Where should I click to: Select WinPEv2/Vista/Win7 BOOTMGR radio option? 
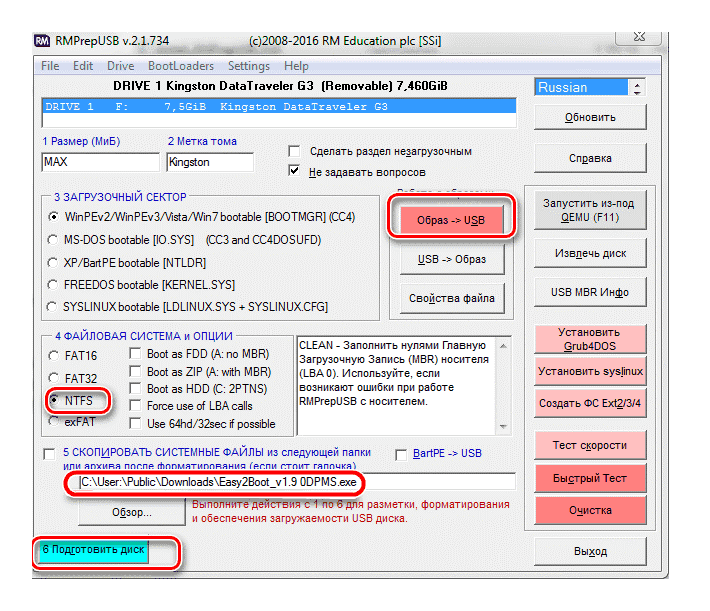point(53,217)
